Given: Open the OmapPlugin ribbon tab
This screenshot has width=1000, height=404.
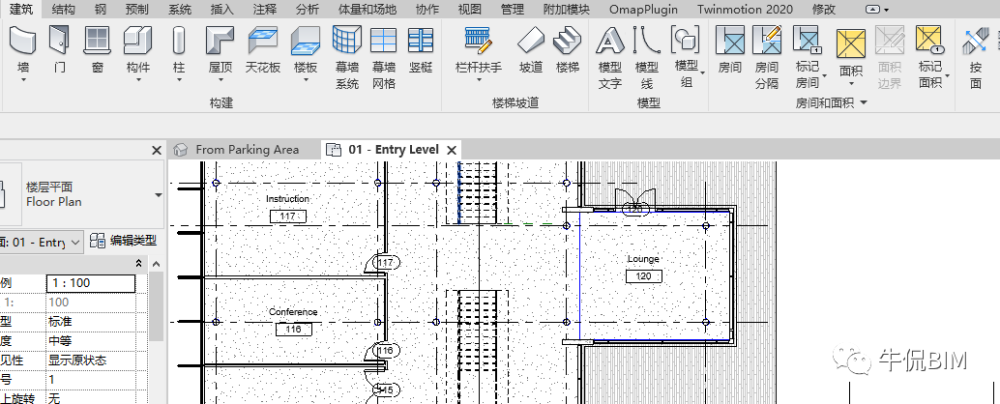Looking at the screenshot, I should (x=643, y=9).
